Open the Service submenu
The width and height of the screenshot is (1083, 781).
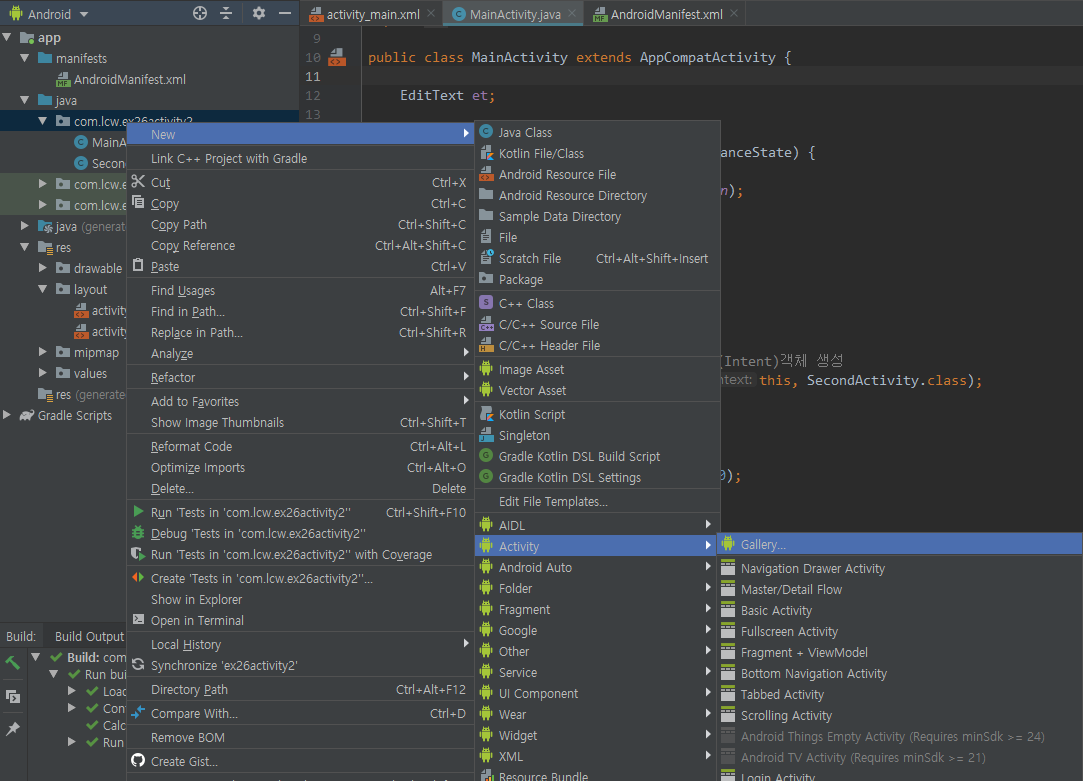[597, 672]
